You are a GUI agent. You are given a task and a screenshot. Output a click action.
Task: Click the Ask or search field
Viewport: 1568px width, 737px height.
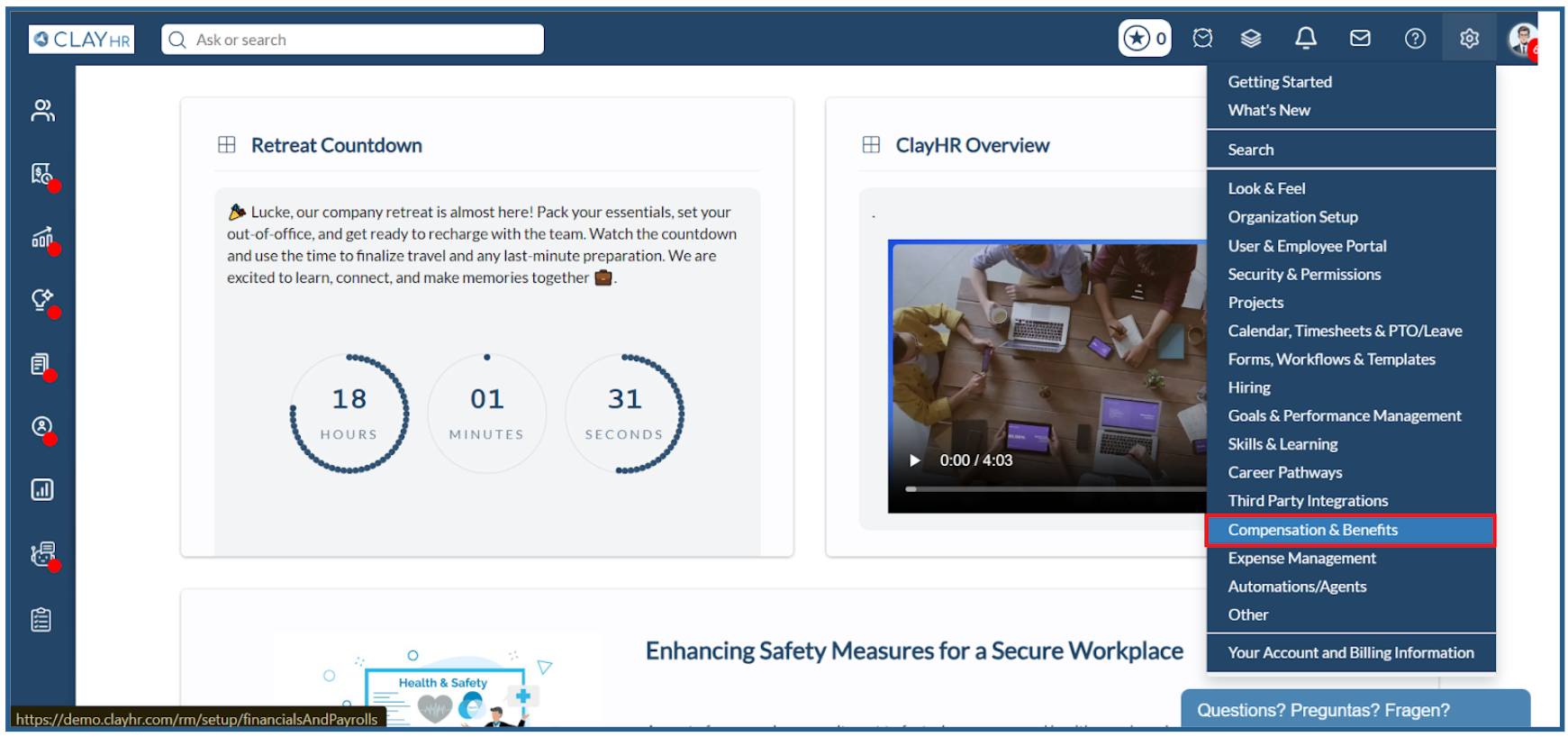point(352,40)
